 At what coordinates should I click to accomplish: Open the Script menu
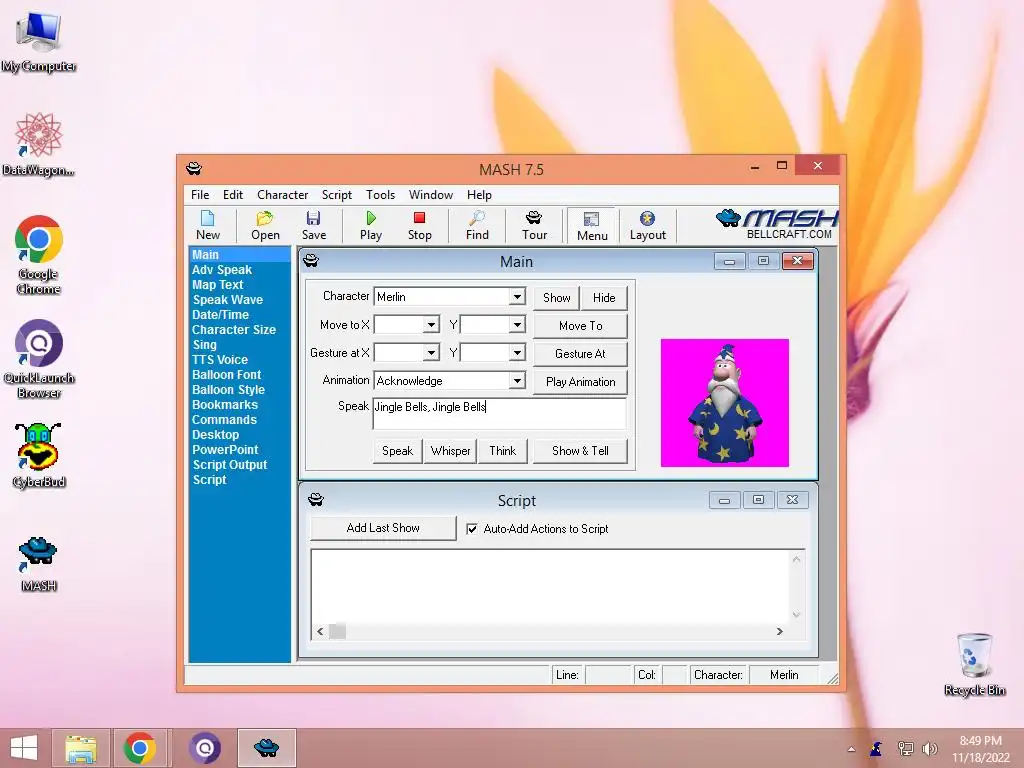[x=336, y=195]
